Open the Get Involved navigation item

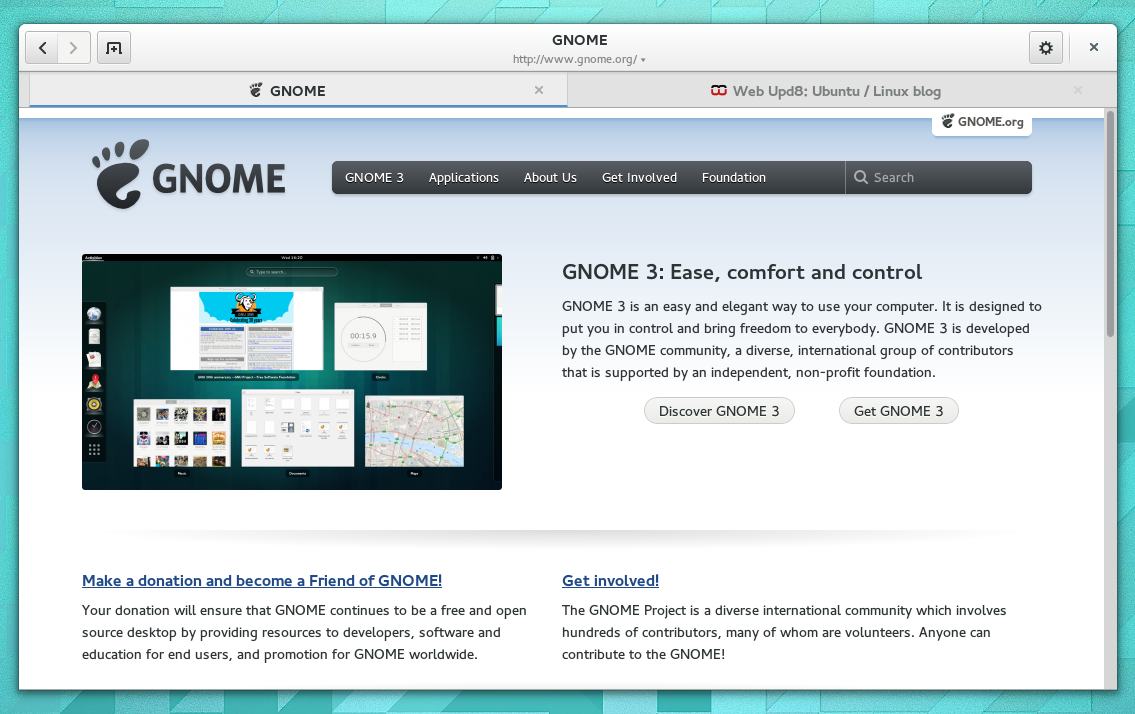(x=639, y=177)
